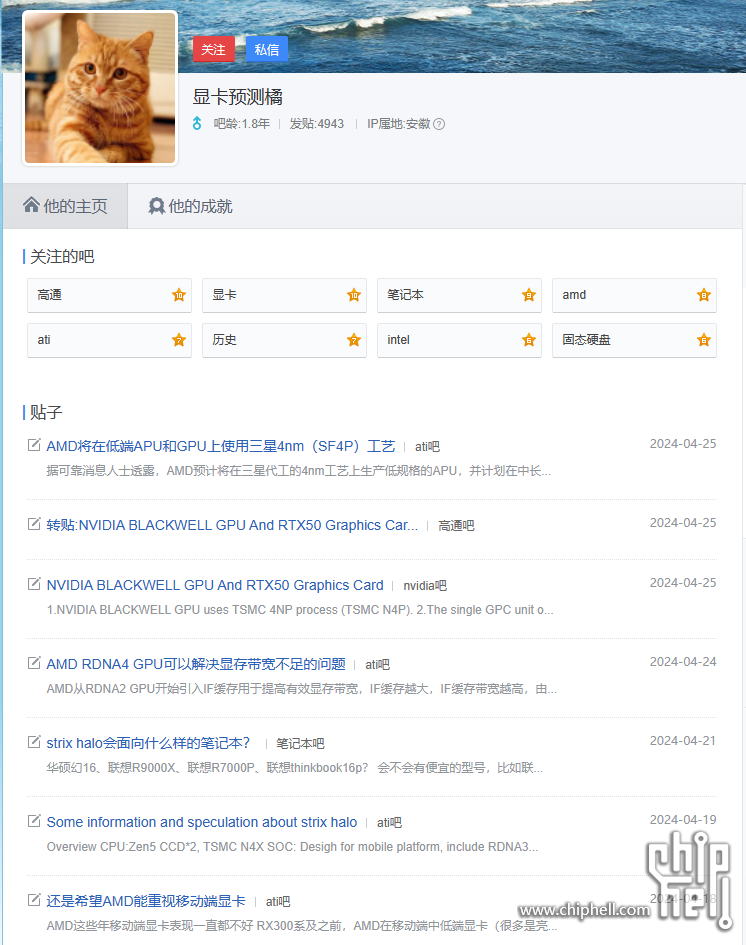The image size is (746, 945).
Task: Click the 发贴:4943 post count
Action: pos(316,124)
